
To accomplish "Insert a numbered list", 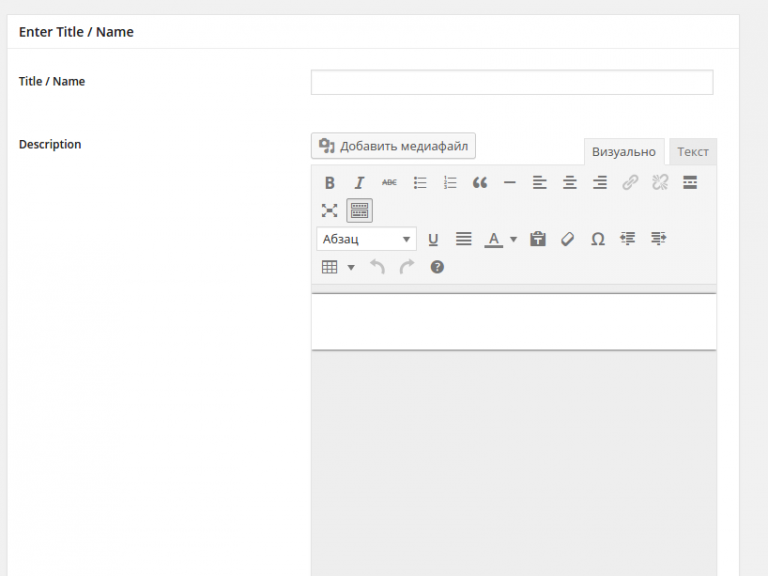I will [x=450, y=183].
